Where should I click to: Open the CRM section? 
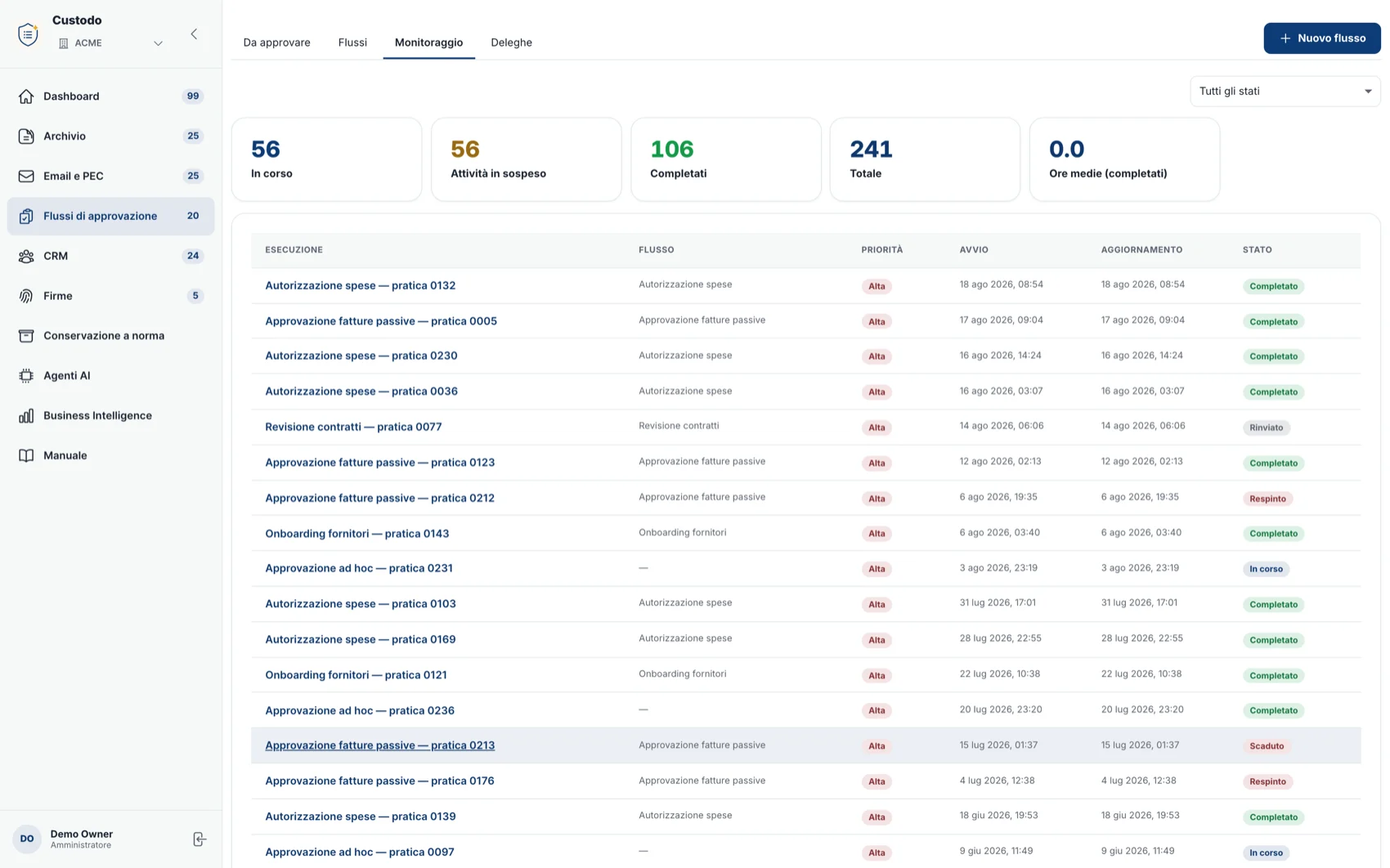(111, 256)
